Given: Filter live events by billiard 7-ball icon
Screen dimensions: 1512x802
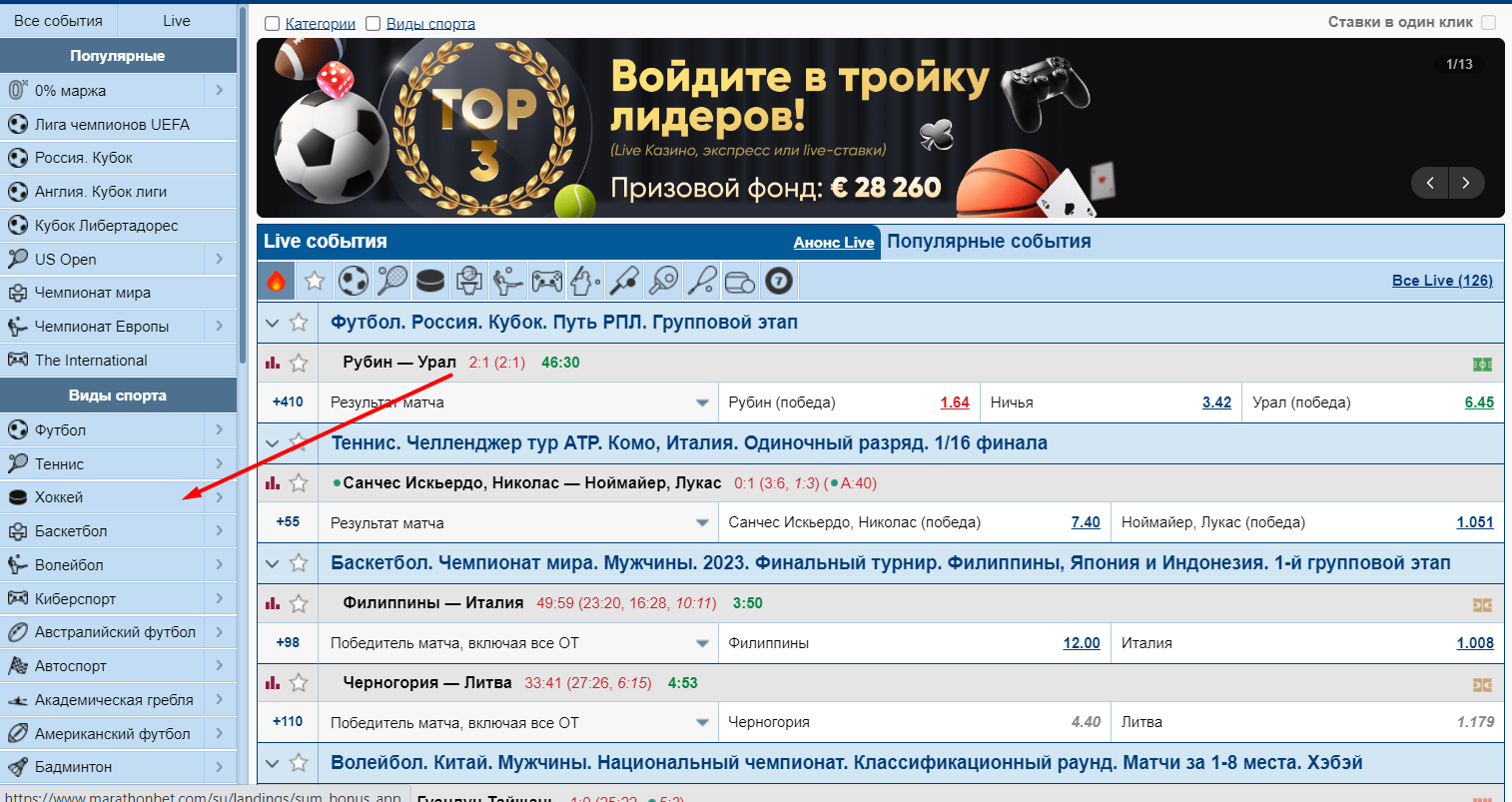Looking at the screenshot, I should click(x=779, y=281).
